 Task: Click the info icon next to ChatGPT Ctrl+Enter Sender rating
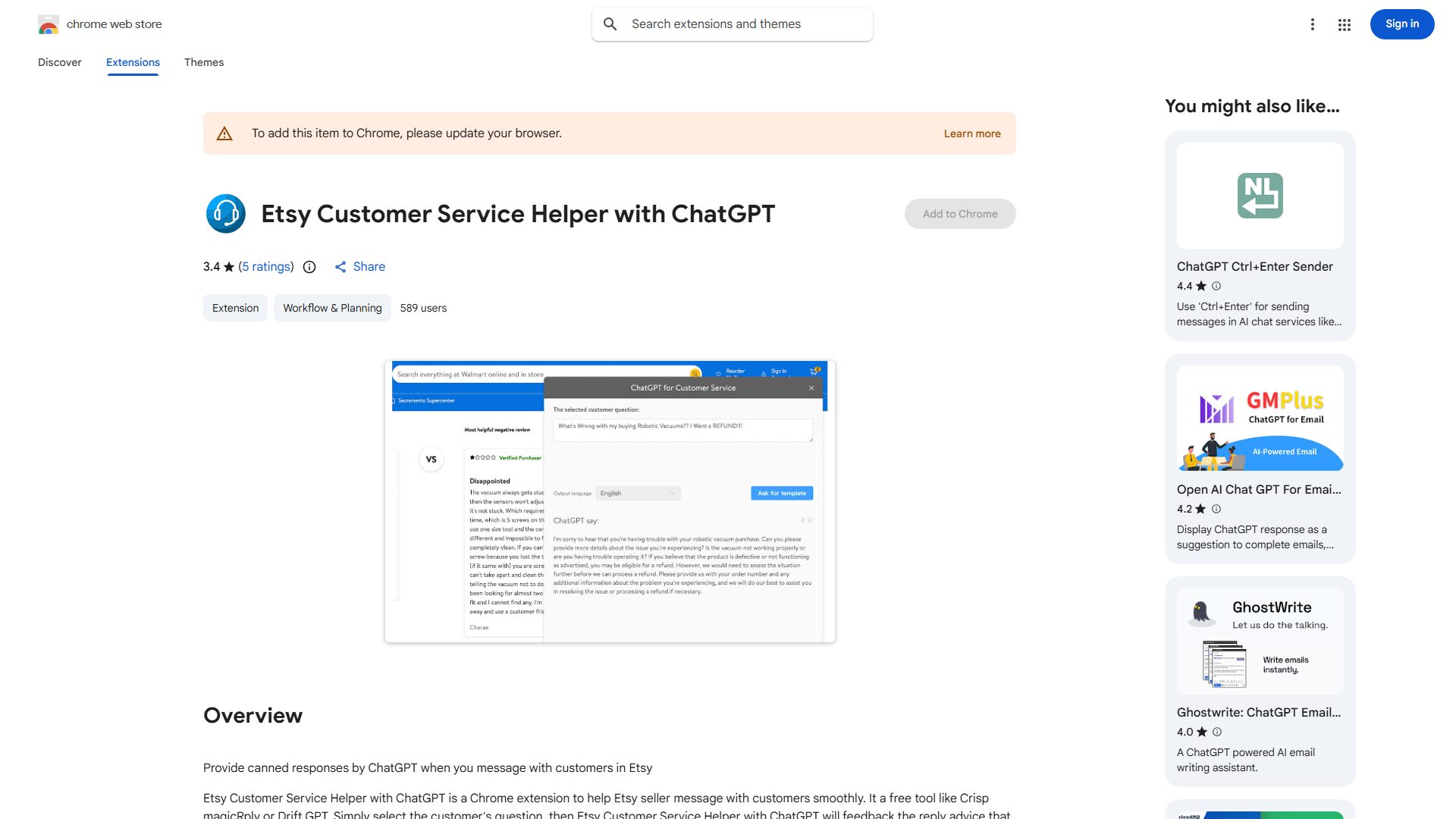click(x=1216, y=286)
